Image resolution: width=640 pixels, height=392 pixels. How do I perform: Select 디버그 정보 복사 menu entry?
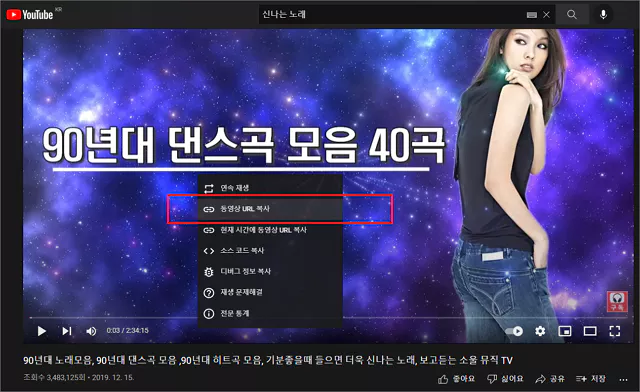coord(270,272)
